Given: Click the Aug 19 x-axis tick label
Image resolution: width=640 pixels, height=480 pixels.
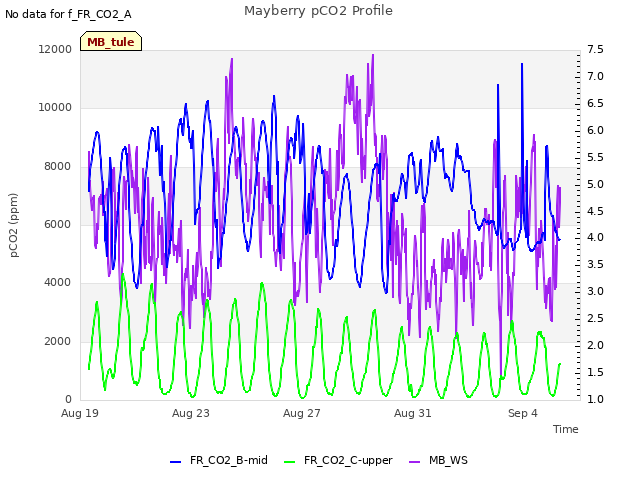Looking at the screenshot, I should click(80, 413).
